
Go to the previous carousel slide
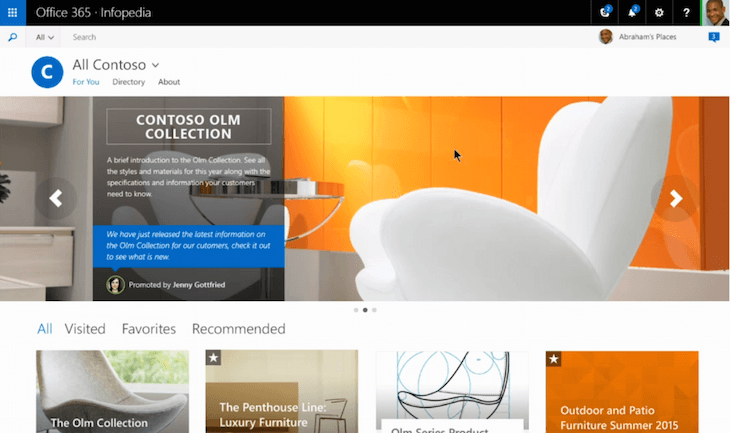[x=56, y=198]
